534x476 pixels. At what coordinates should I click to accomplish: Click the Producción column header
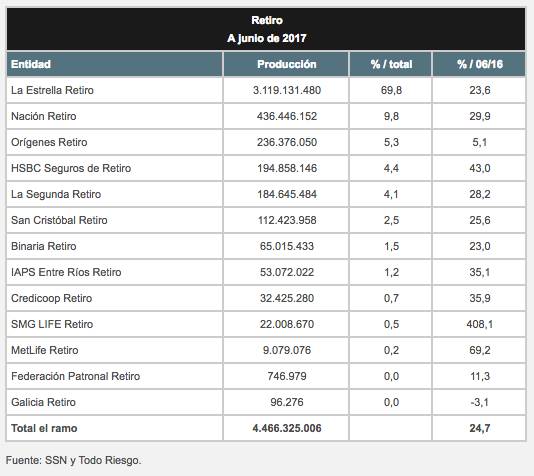286,64
